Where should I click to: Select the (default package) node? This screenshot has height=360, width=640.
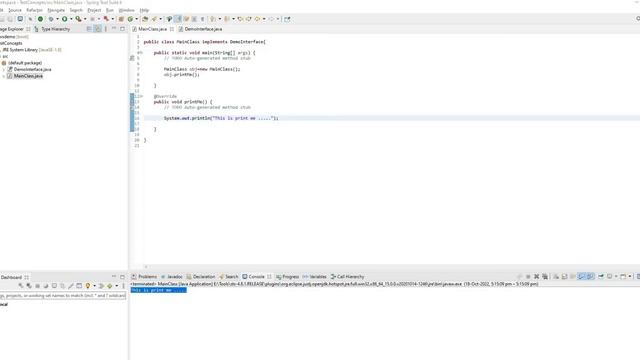pyautogui.click(x=25, y=63)
